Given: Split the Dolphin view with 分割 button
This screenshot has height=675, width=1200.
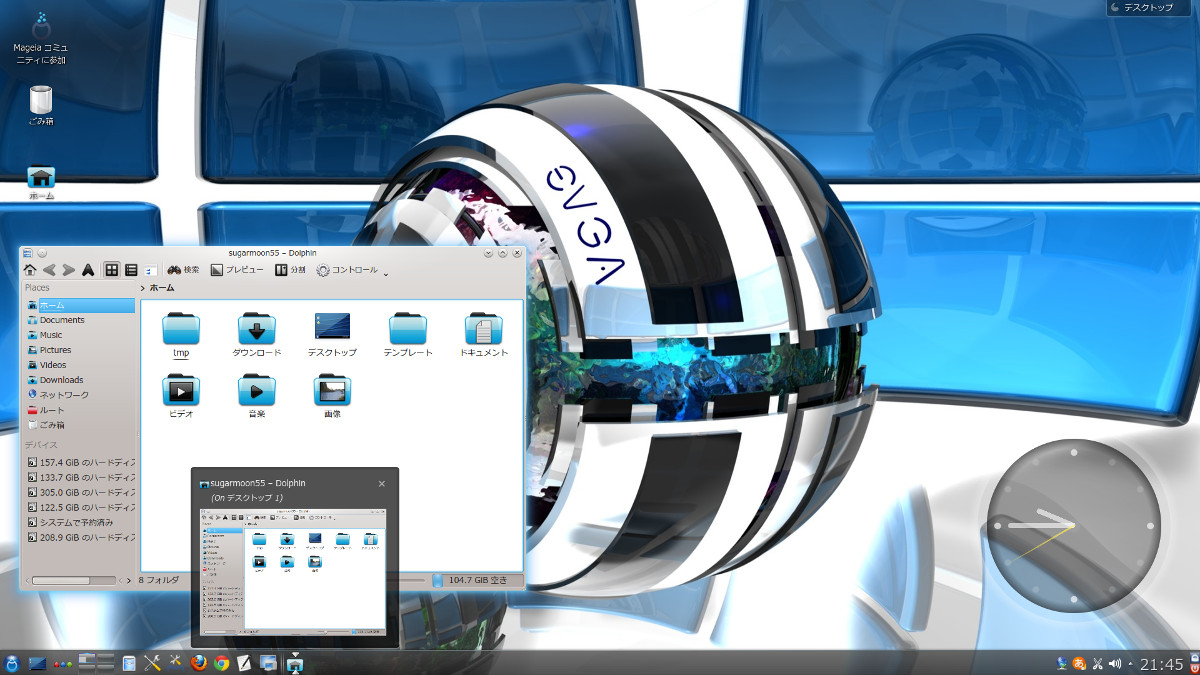Looking at the screenshot, I should pos(290,269).
